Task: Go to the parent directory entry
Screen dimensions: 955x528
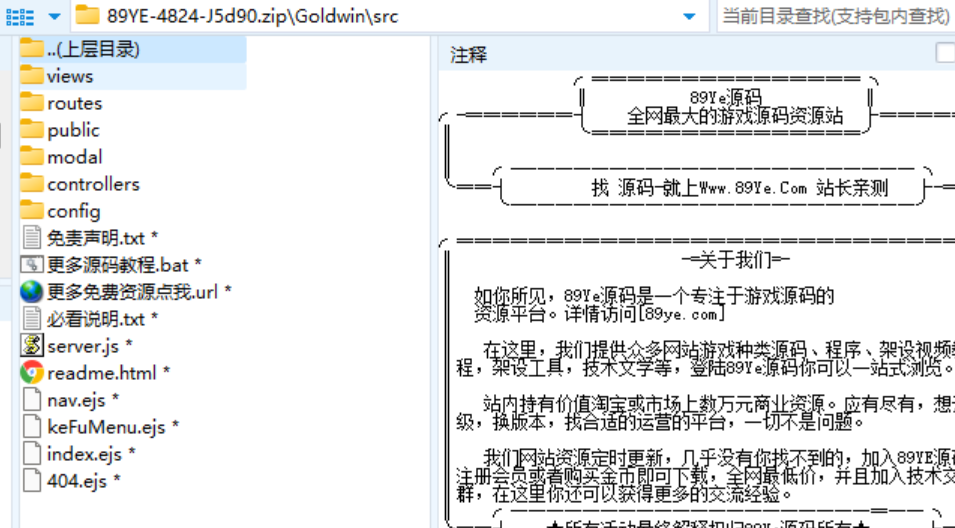Action: coord(92,49)
